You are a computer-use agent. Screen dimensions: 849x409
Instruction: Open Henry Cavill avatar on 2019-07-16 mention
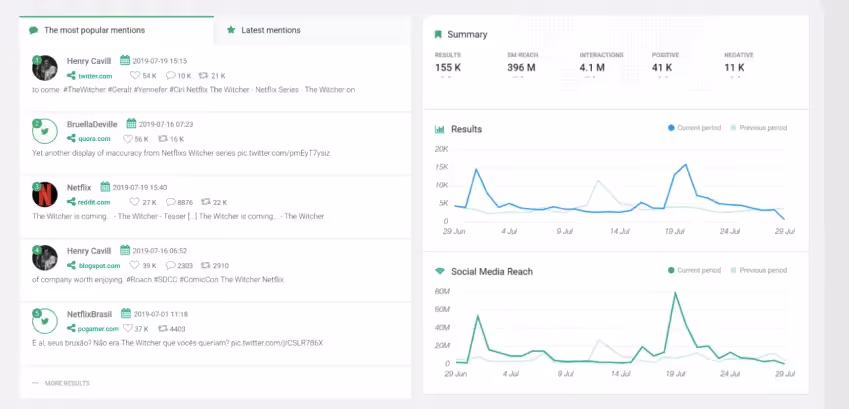point(44,258)
